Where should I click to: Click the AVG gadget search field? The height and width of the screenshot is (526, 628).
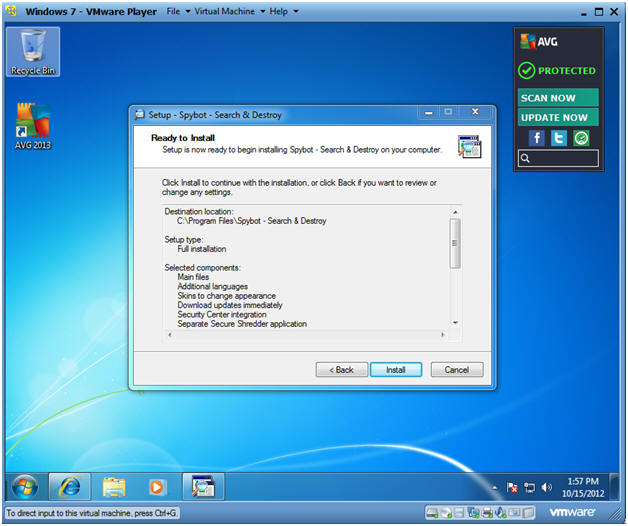point(558,158)
